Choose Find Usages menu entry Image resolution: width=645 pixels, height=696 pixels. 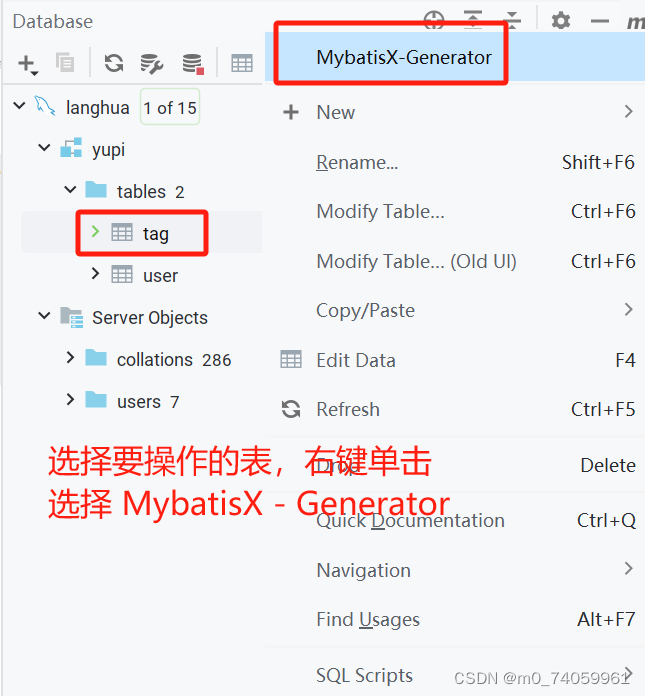click(x=455, y=619)
